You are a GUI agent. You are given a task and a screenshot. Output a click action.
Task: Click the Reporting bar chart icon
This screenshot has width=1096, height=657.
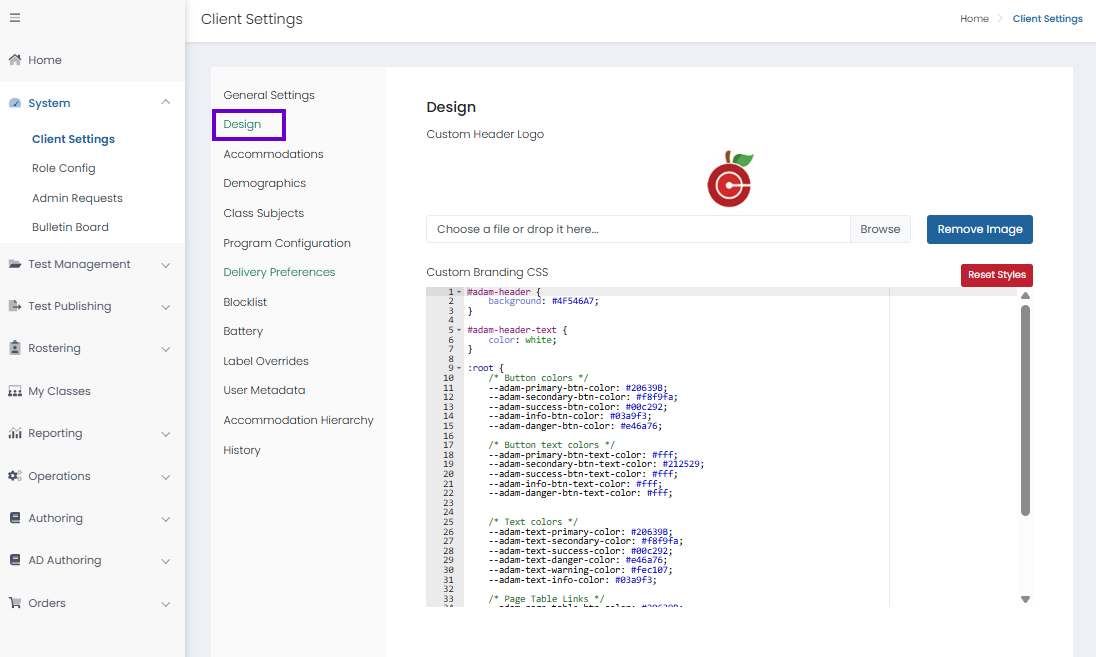pos(15,433)
